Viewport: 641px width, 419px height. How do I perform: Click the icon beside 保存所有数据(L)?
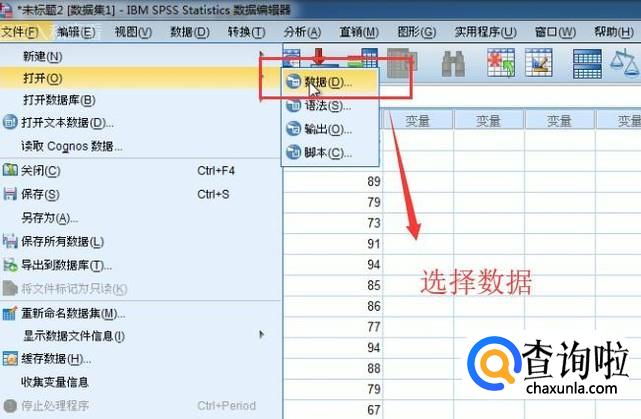[x=10, y=241]
